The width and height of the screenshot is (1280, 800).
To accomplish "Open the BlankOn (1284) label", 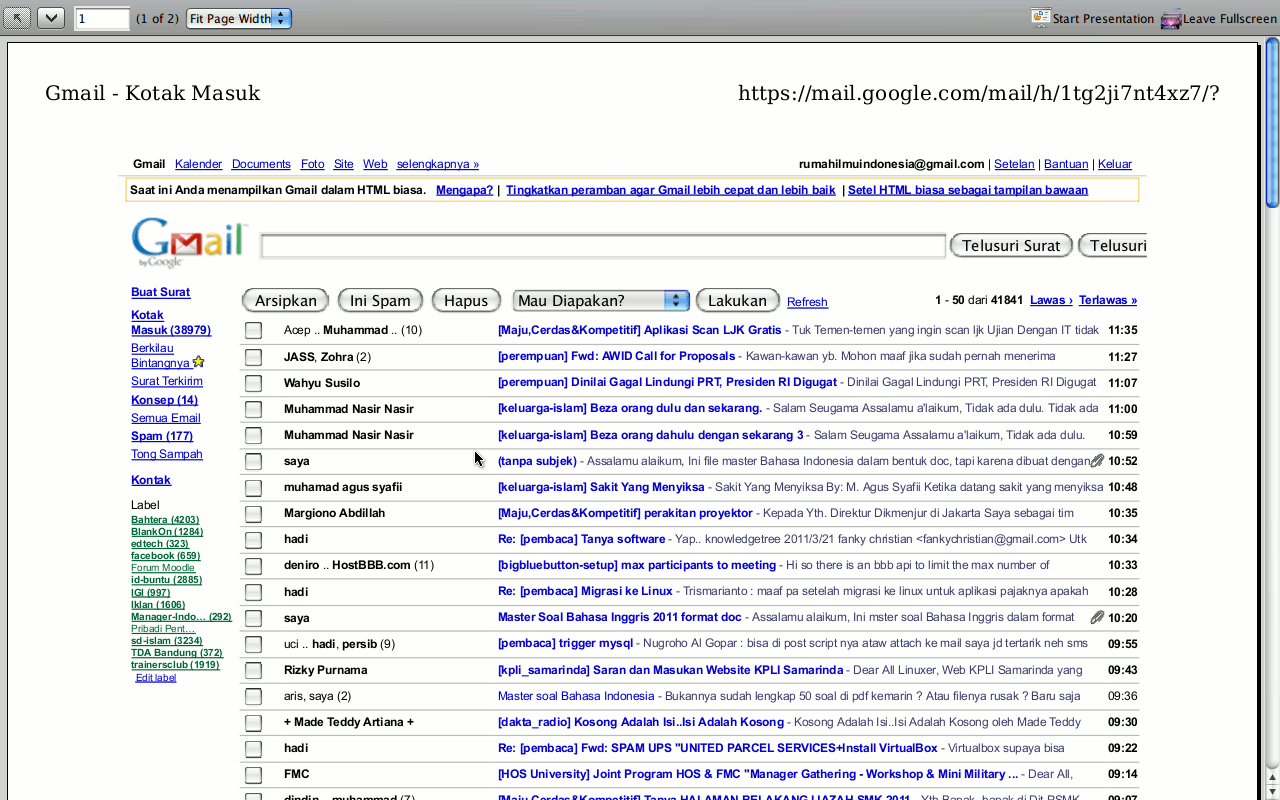I will (167, 532).
